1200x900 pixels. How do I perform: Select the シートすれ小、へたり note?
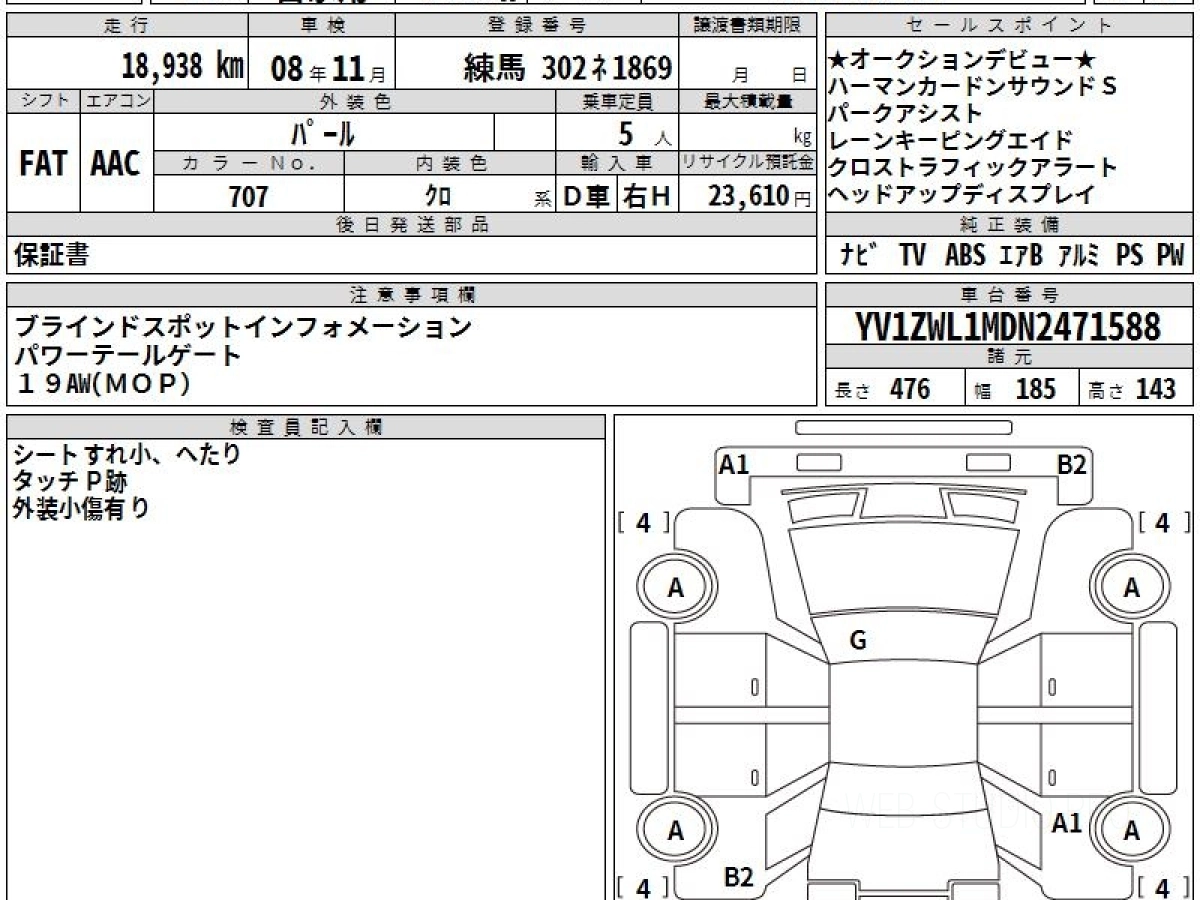[128, 455]
